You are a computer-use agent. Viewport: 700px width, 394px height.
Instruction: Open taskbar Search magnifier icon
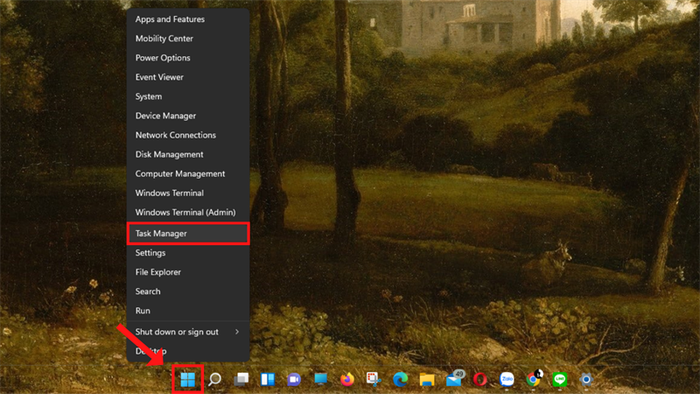coord(215,379)
